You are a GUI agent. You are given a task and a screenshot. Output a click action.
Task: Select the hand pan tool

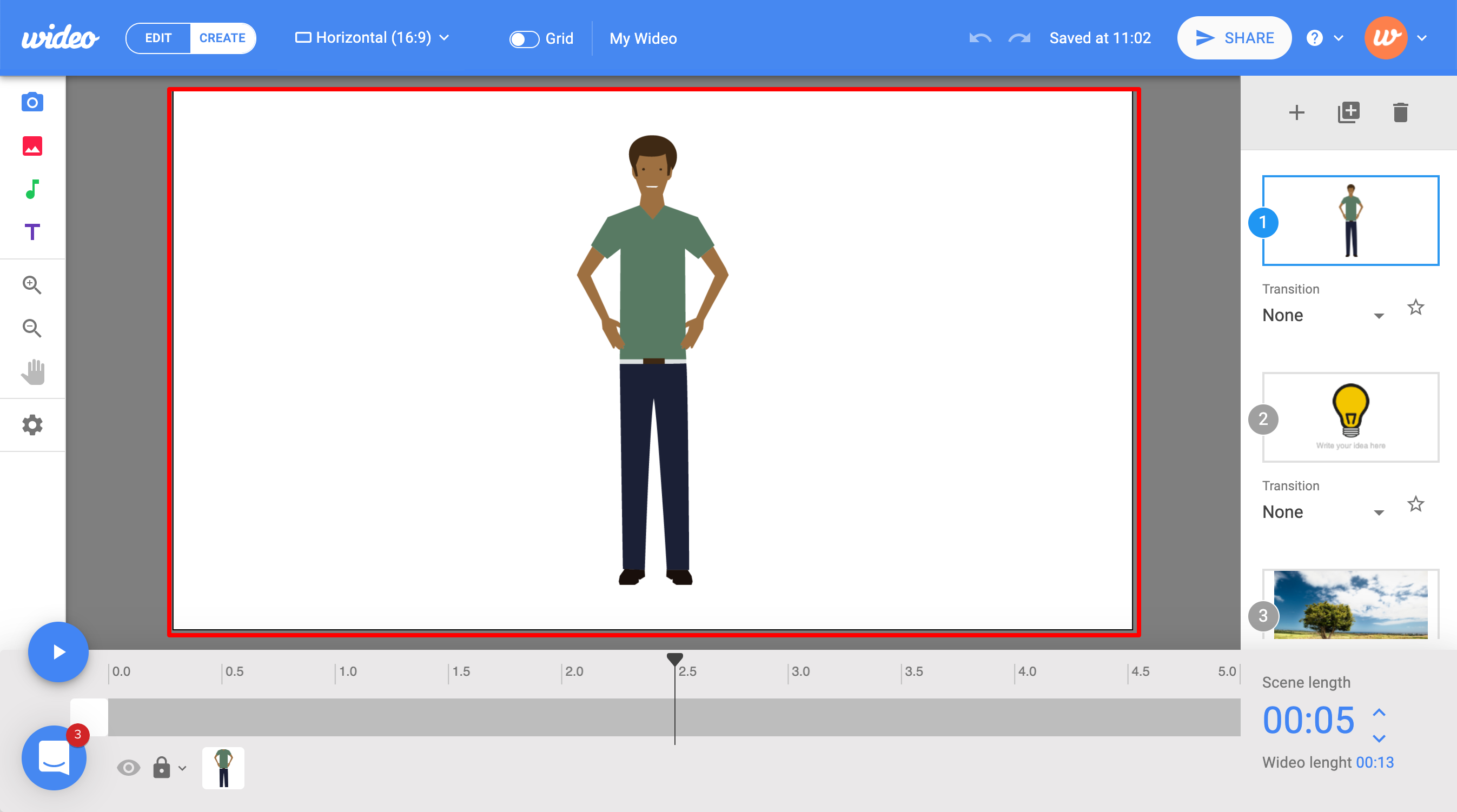coord(32,372)
